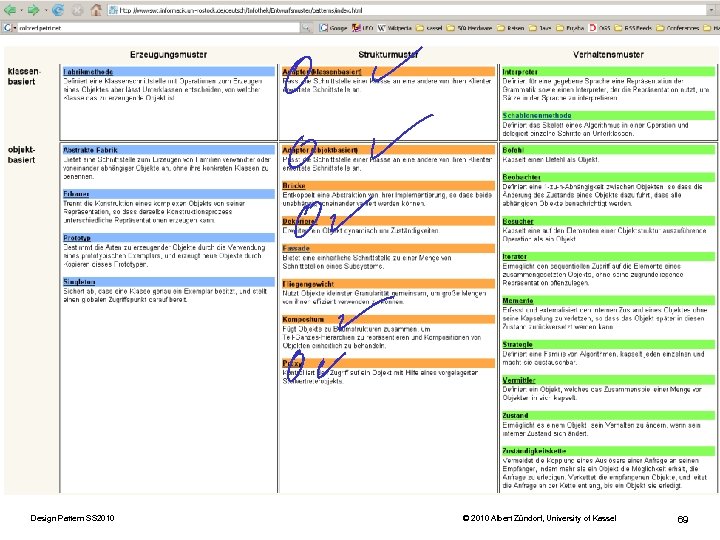Screen dimensions: 720x540
Task: Click the magnifier search button
Action: (305, 28)
